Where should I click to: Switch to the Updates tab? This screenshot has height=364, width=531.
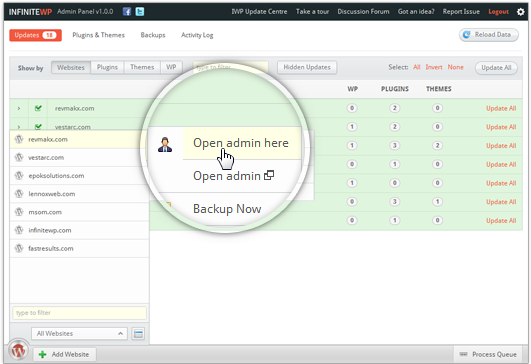(x=35, y=35)
